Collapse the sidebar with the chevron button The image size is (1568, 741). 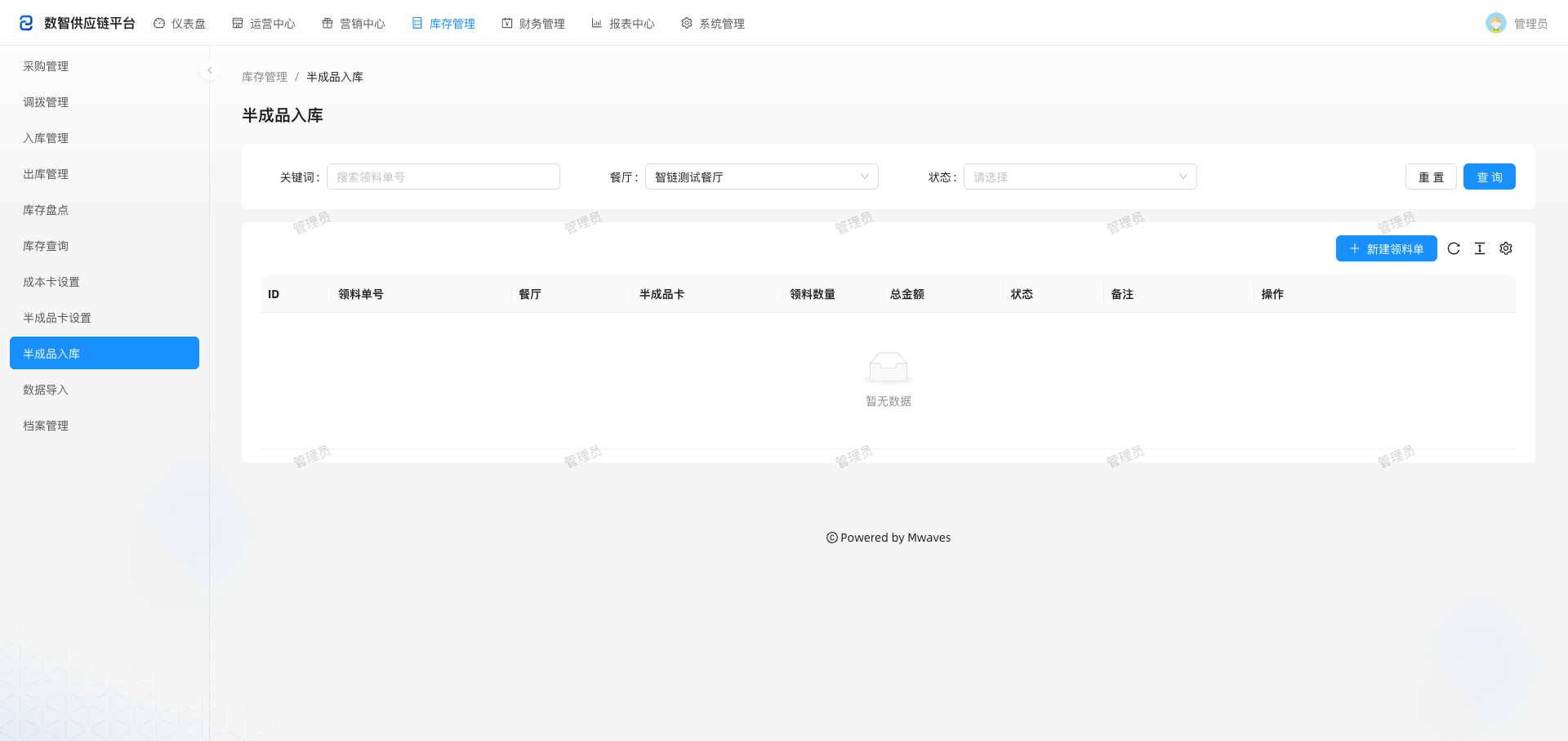(x=210, y=70)
